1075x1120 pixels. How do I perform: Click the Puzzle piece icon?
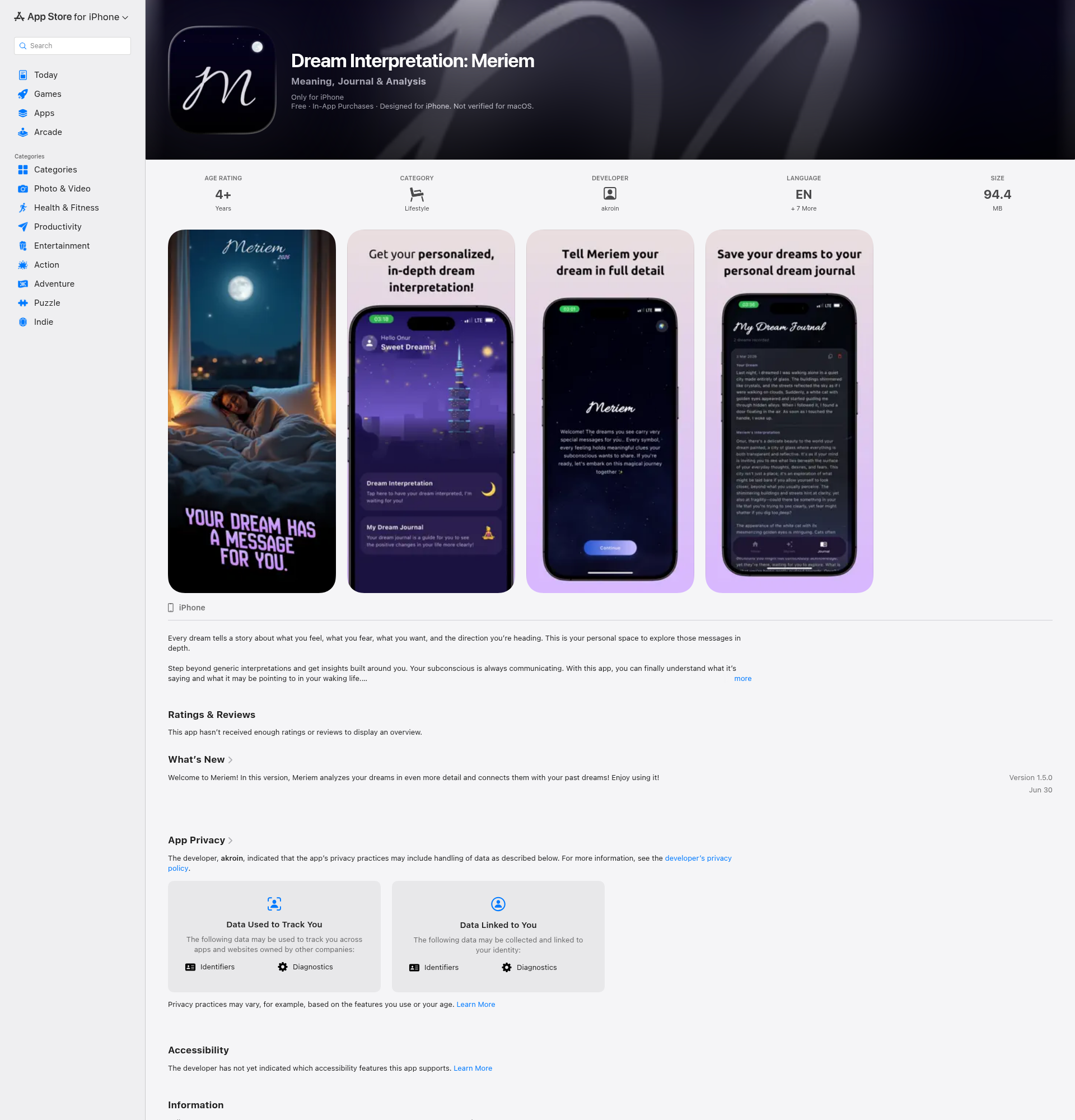coord(23,303)
